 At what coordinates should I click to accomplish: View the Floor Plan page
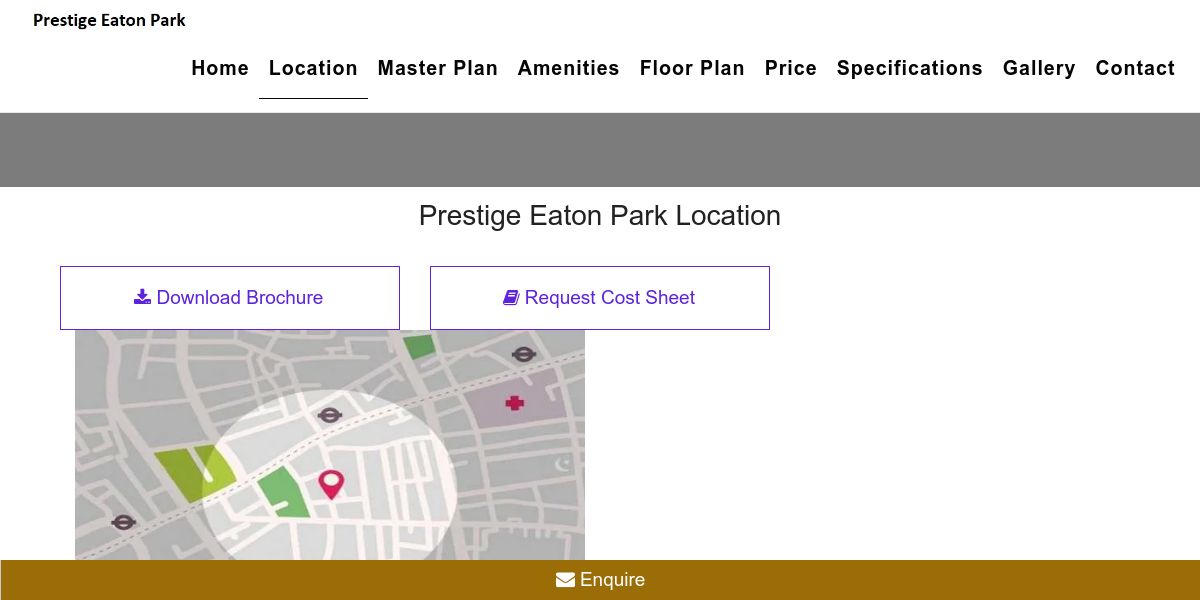click(x=692, y=68)
